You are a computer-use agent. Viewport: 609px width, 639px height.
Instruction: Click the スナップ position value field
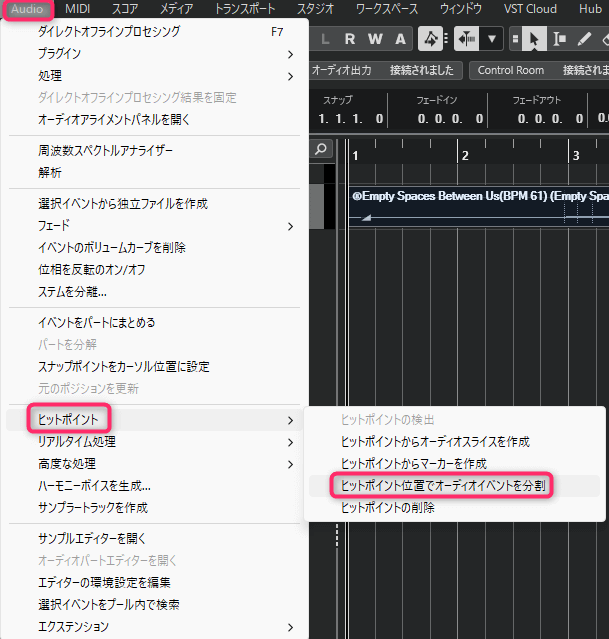(x=352, y=118)
